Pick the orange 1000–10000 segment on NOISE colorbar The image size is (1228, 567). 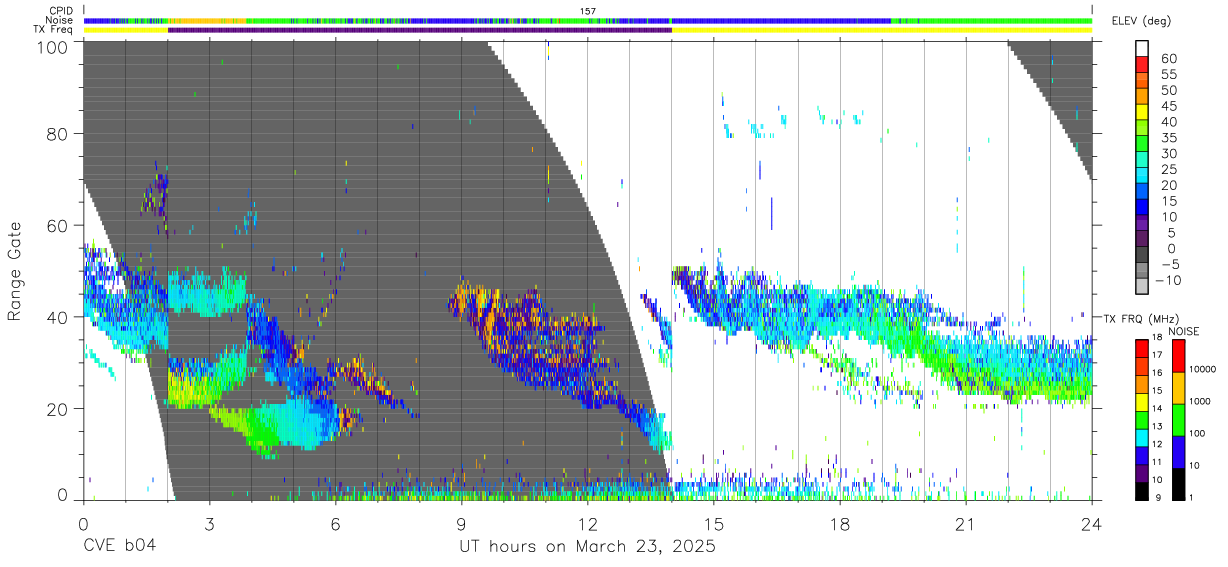coord(1179,386)
